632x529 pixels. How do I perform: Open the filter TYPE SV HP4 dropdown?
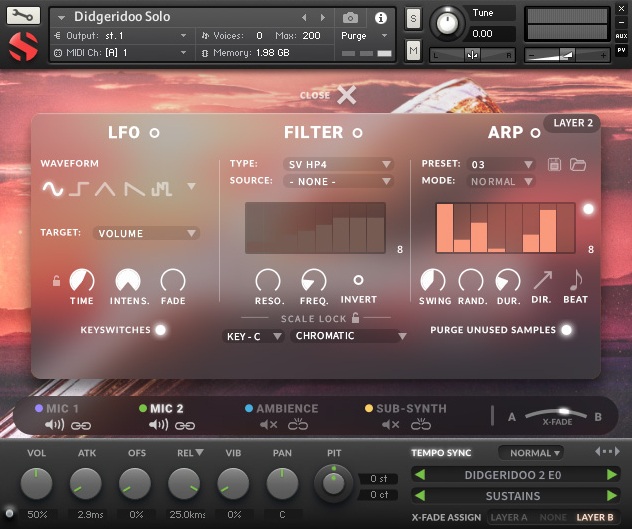coord(339,164)
